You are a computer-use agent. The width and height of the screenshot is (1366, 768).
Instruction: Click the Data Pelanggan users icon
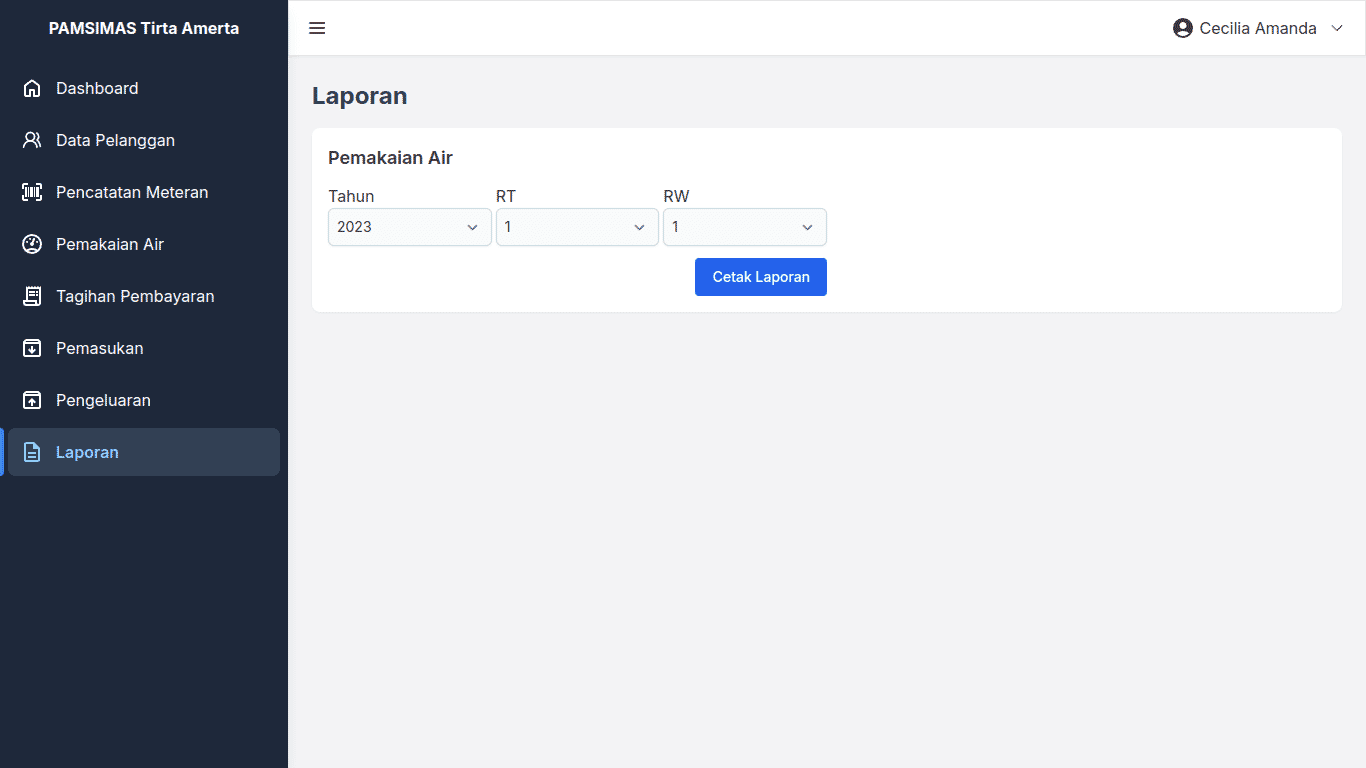[x=32, y=140]
